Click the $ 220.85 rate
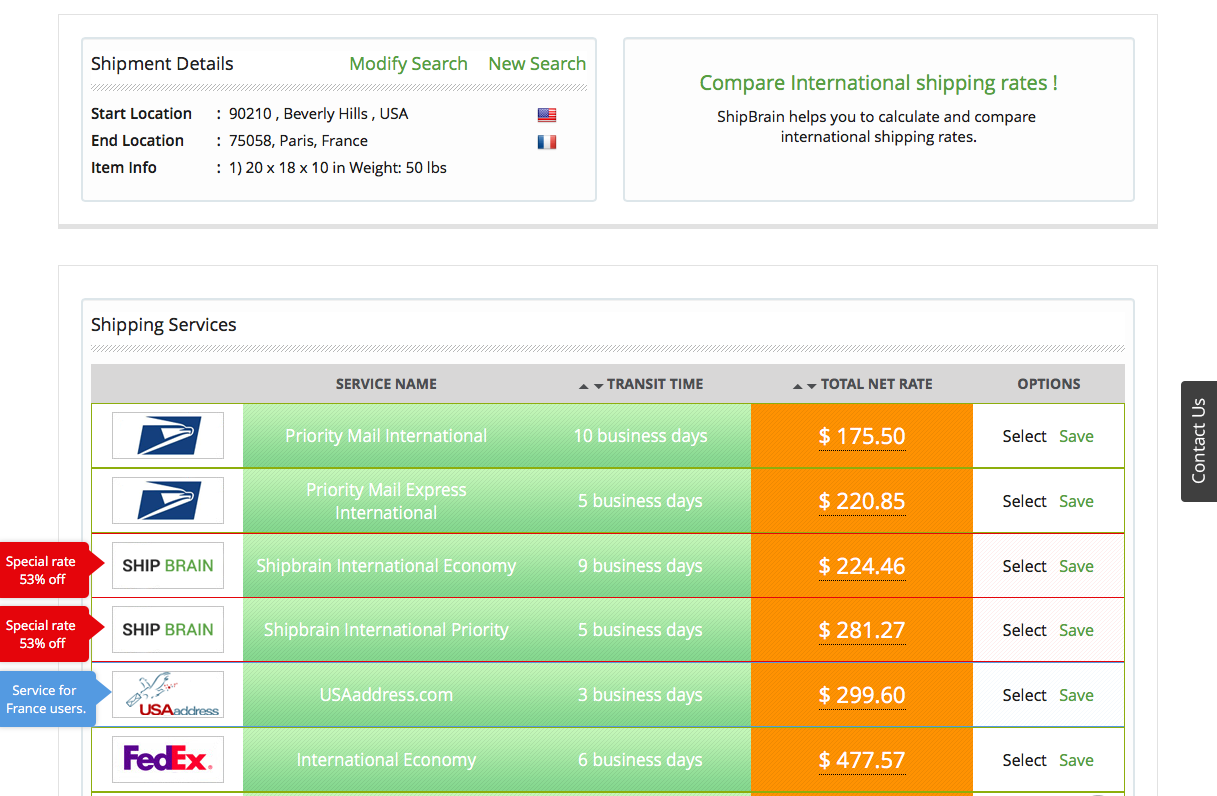Image resolution: width=1217 pixels, height=796 pixels. click(862, 501)
